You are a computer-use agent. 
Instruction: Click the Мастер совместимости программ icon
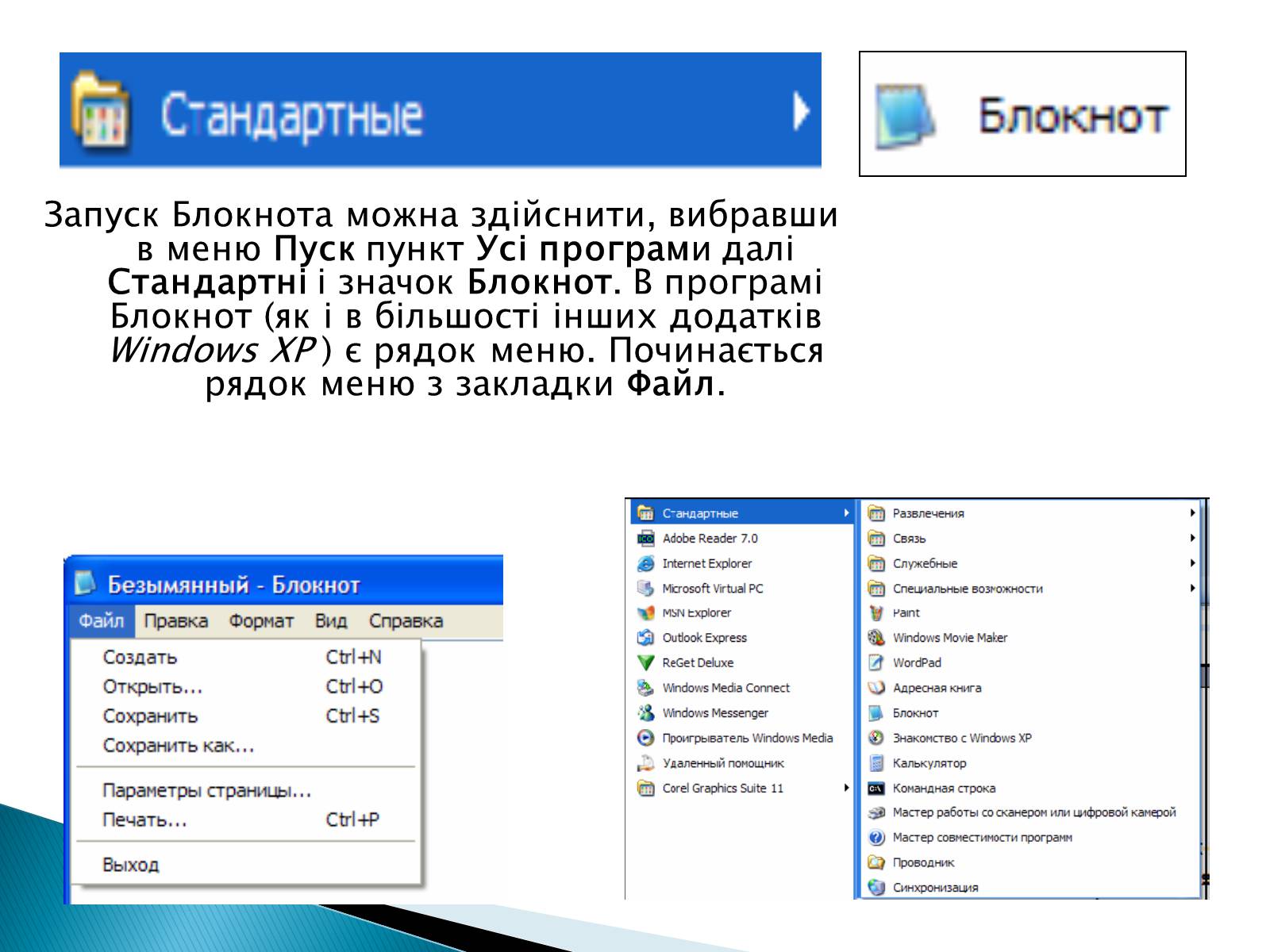click(x=876, y=838)
